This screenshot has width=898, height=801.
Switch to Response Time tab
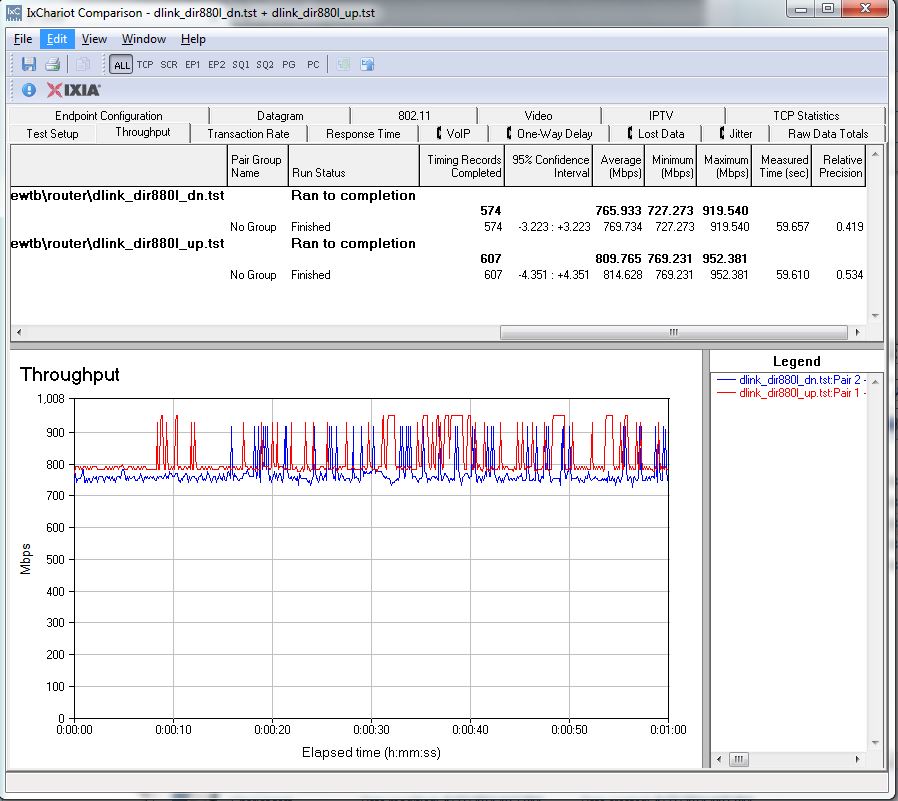point(363,134)
